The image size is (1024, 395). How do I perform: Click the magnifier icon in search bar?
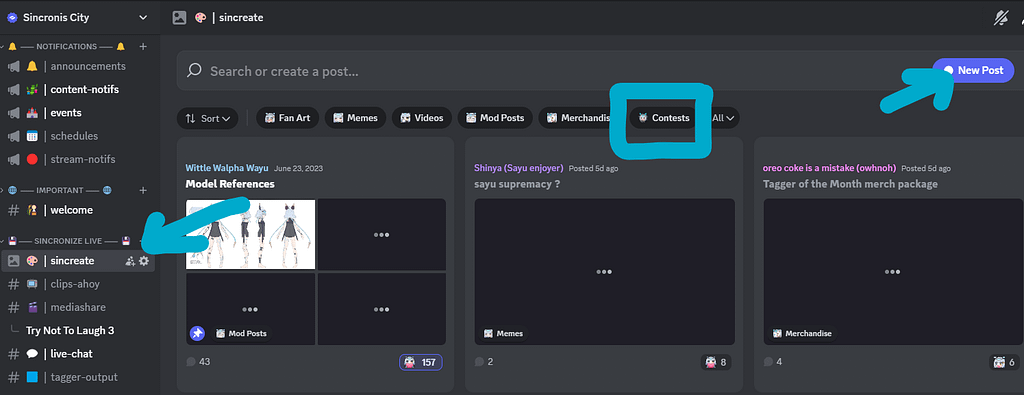pos(194,71)
